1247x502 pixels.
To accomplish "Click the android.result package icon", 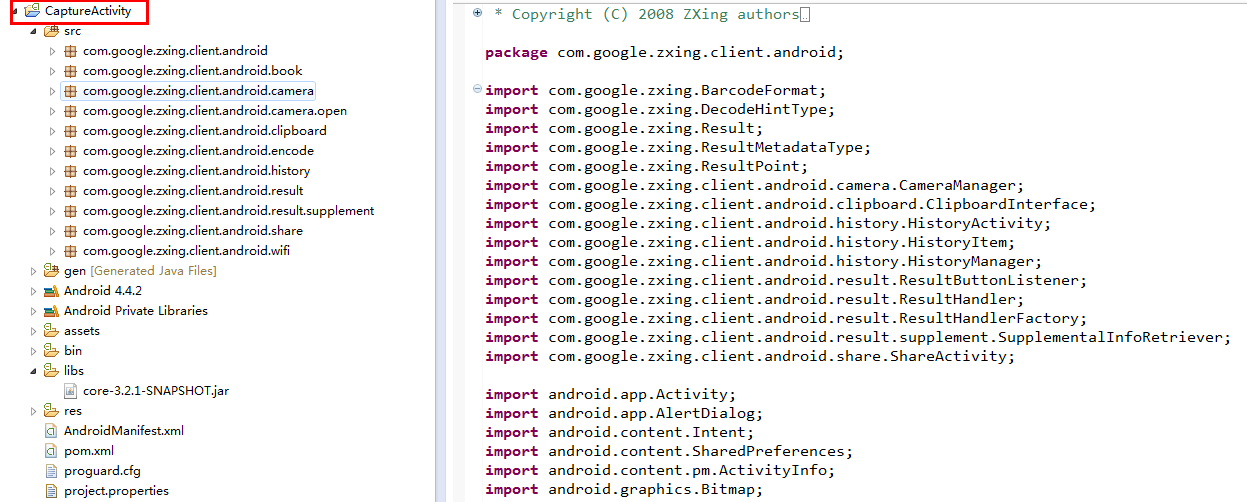I will point(70,191).
